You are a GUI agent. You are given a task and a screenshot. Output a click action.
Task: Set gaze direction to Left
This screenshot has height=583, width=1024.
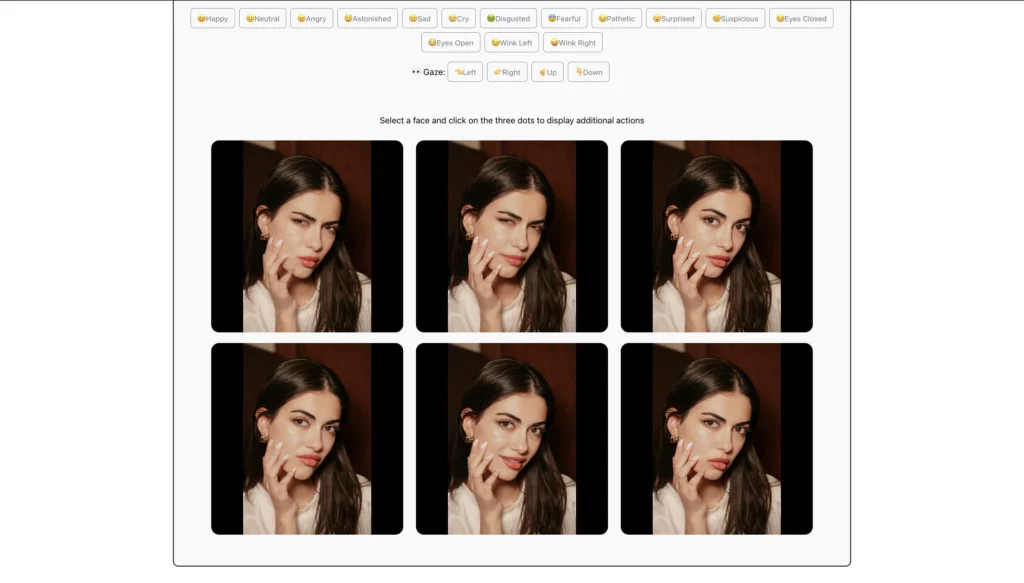[x=465, y=71]
